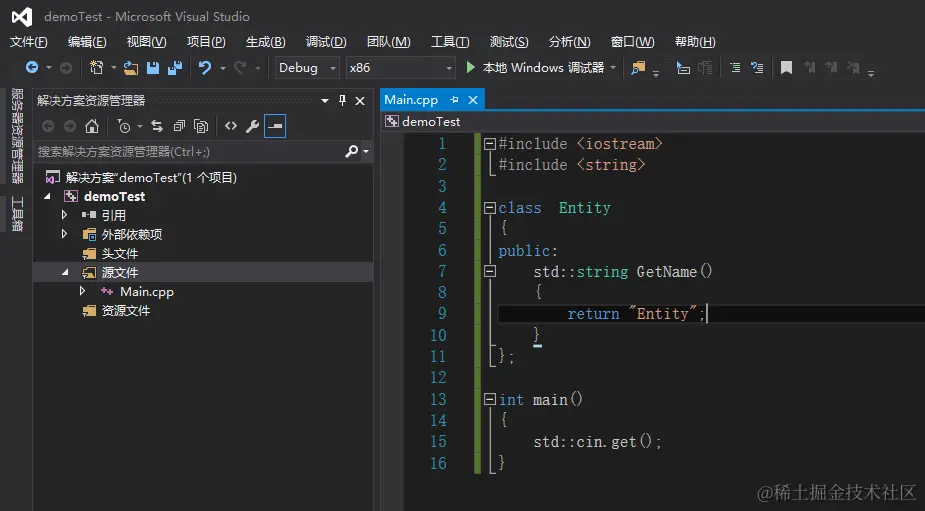The height and width of the screenshot is (511, 925).
Task: Click the Sync with Active Document icon
Action: pos(156,126)
